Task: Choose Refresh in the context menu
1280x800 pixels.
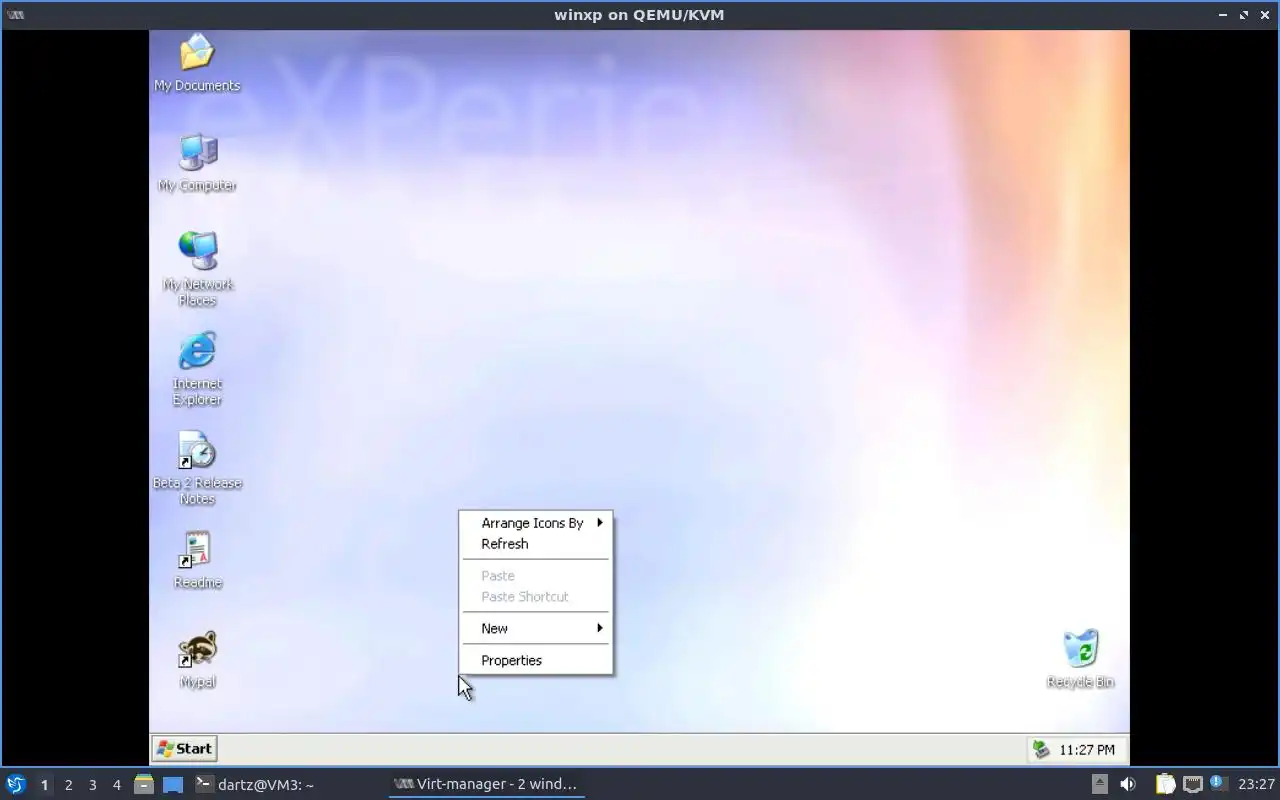Action: pos(536,544)
